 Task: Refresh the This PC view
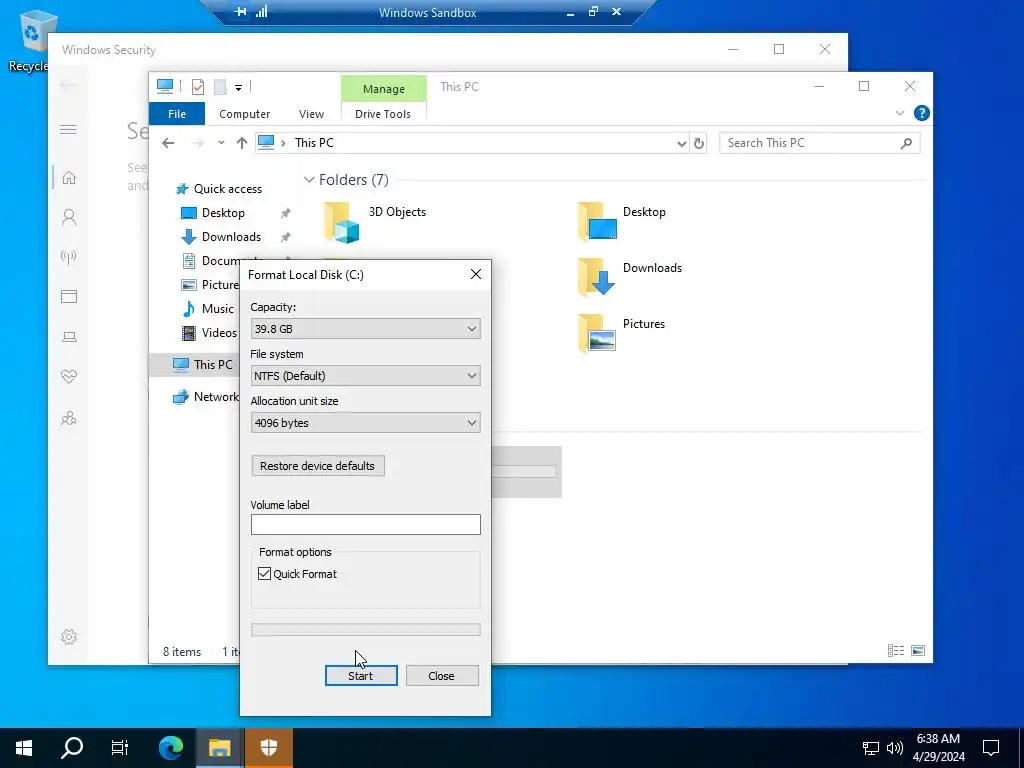point(699,143)
